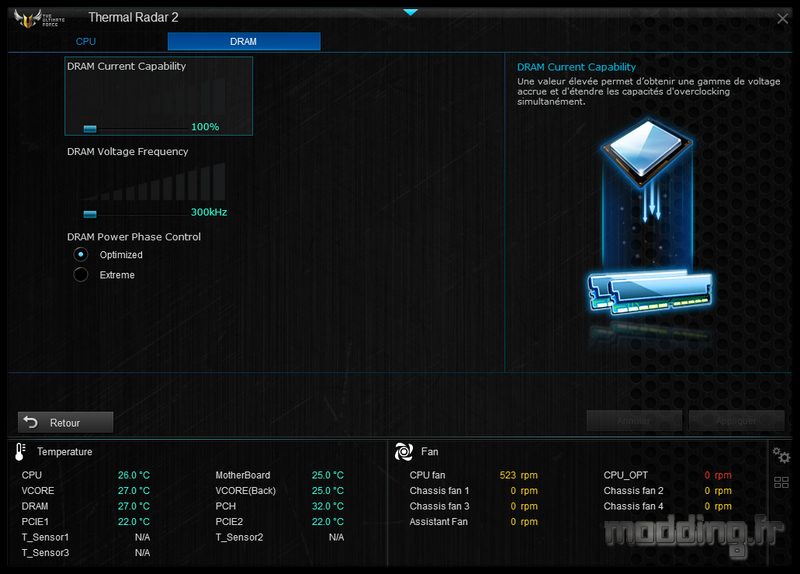
Task: Open the gear settings icon
Action: coord(781,455)
